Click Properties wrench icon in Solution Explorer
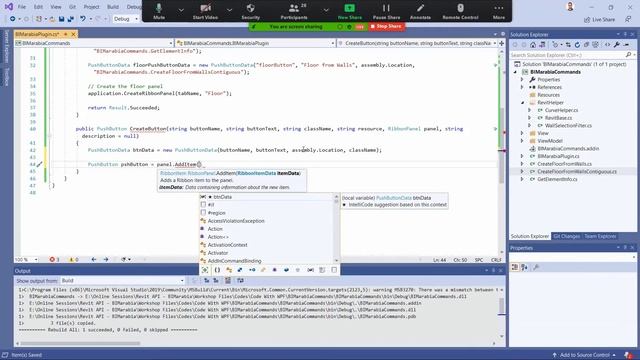Screen dimensions: 640x360 point(617,45)
